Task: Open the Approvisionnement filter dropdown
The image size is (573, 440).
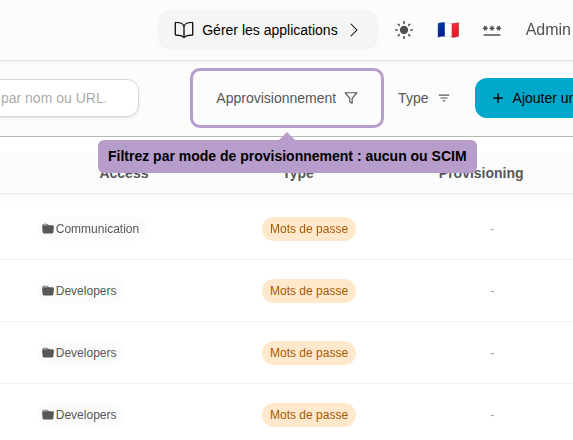Action: [287, 98]
